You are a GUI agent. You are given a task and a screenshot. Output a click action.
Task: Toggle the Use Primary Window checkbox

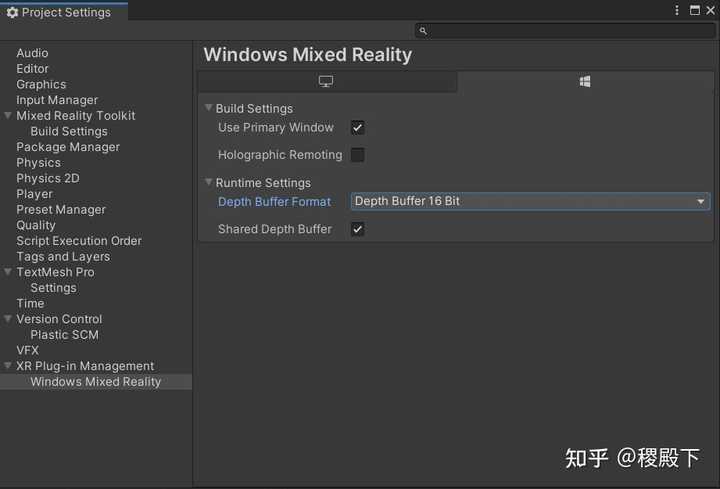coord(358,127)
